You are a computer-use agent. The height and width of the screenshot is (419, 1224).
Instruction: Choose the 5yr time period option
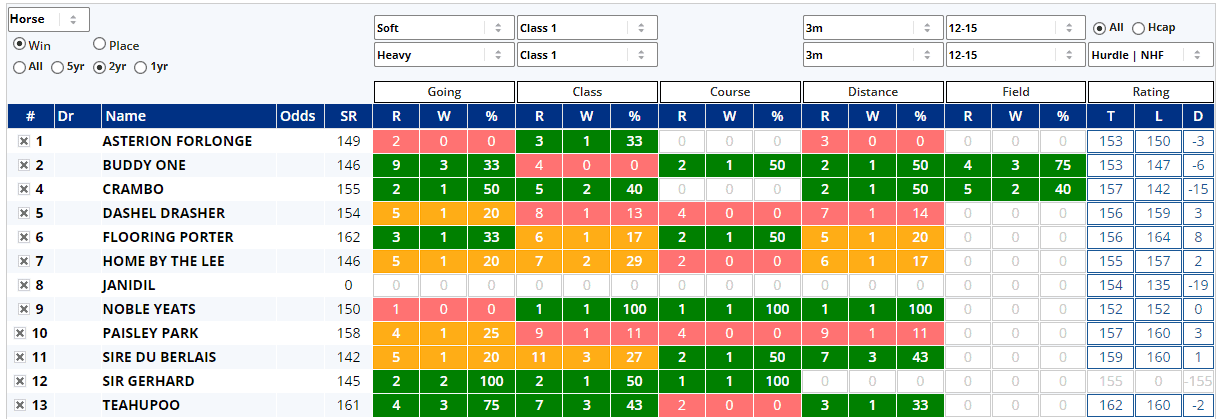[x=58, y=67]
